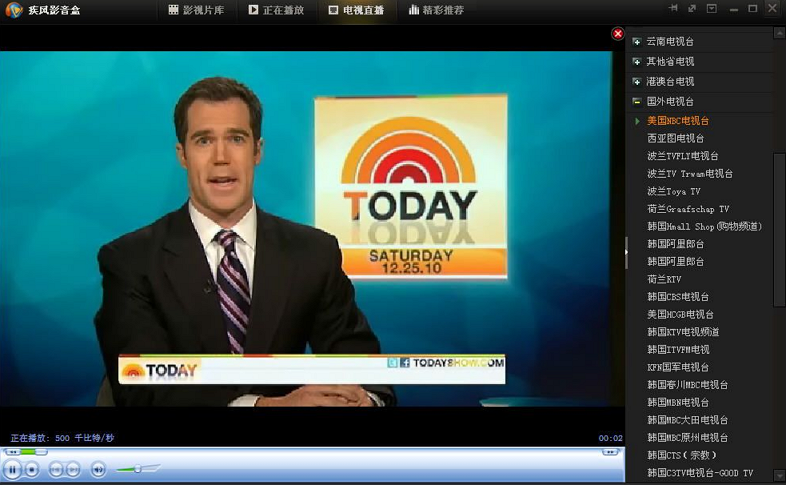This screenshot has width=786, height=485.
Task: Select the 港澳台电视 category label
Action: (670, 82)
